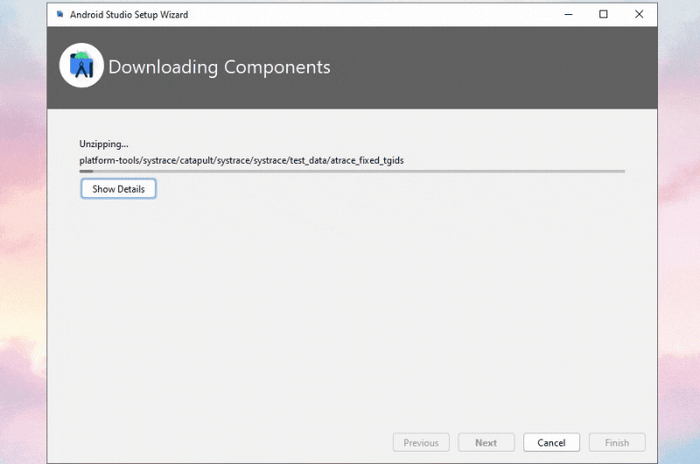The width and height of the screenshot is (700, 464).
Task: Click the Downloading Components heading
Action: (219, 67)
